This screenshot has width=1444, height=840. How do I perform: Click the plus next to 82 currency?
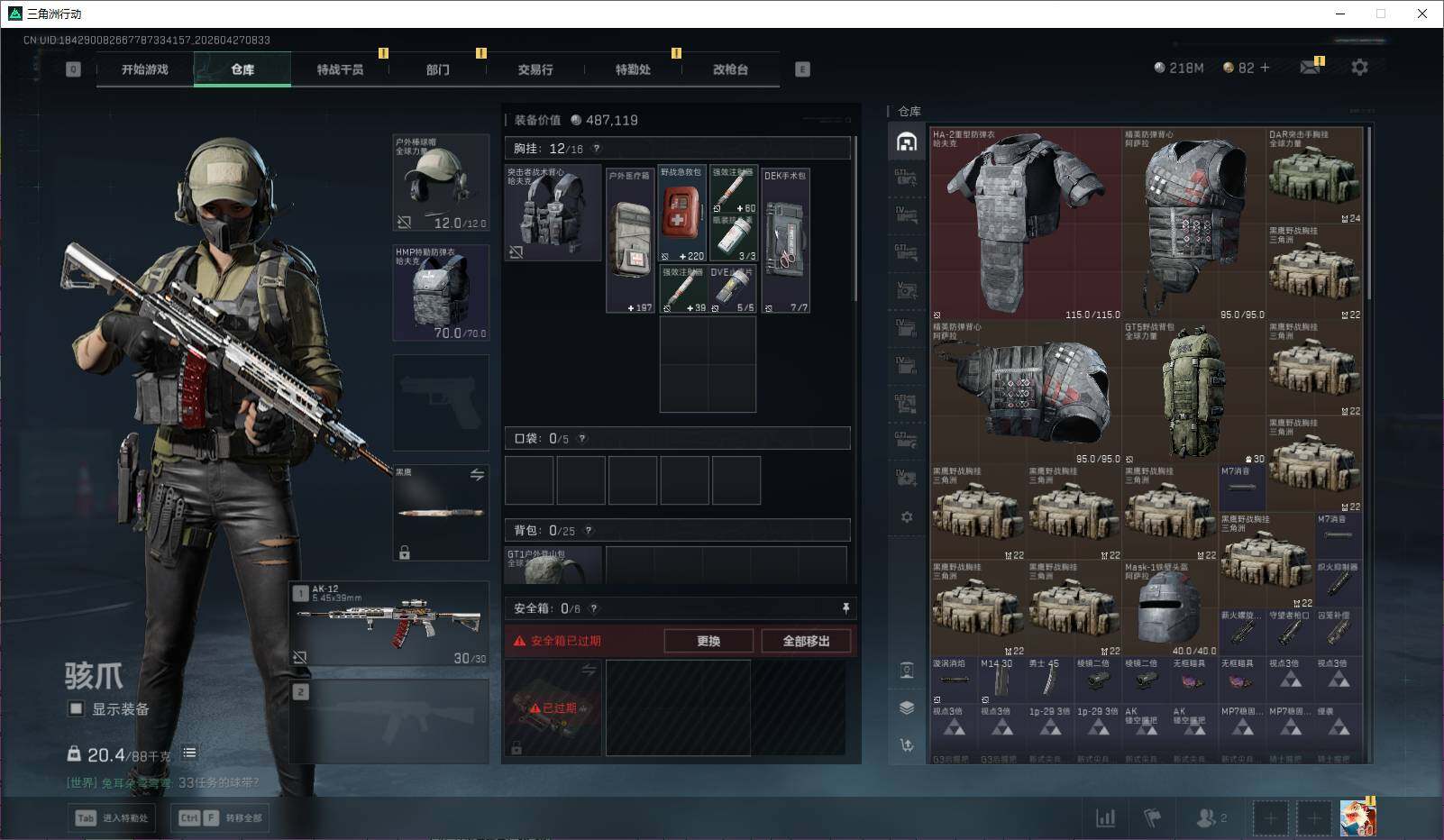[1265, 68]
